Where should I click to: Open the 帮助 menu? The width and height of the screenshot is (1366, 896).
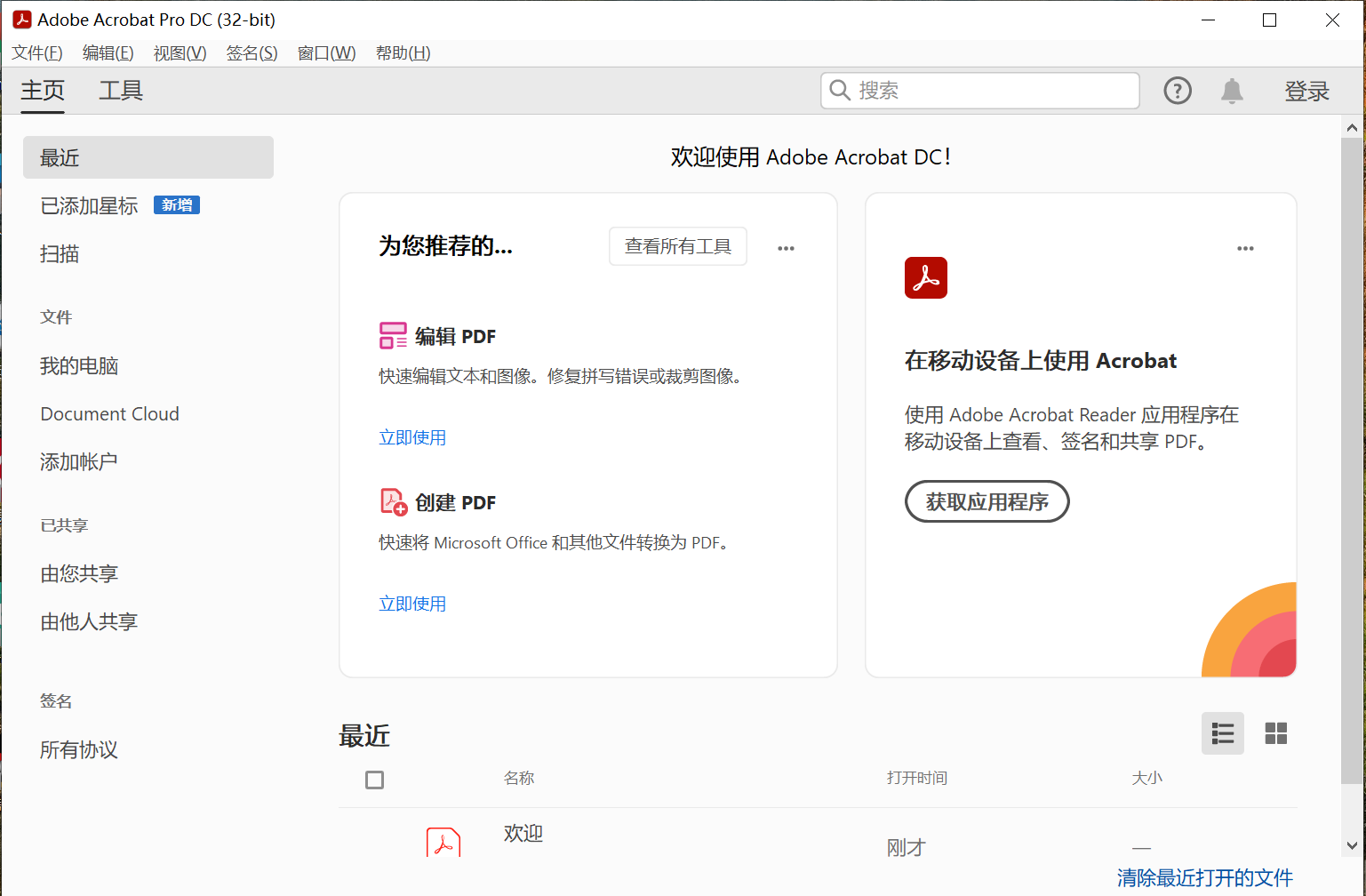(403, 52)
